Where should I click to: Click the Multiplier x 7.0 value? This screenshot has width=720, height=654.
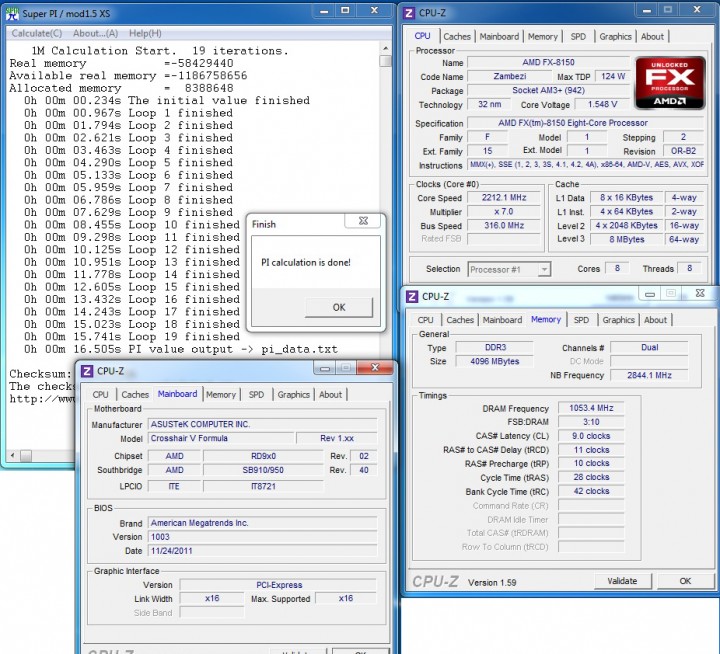(x=504, y=212)
